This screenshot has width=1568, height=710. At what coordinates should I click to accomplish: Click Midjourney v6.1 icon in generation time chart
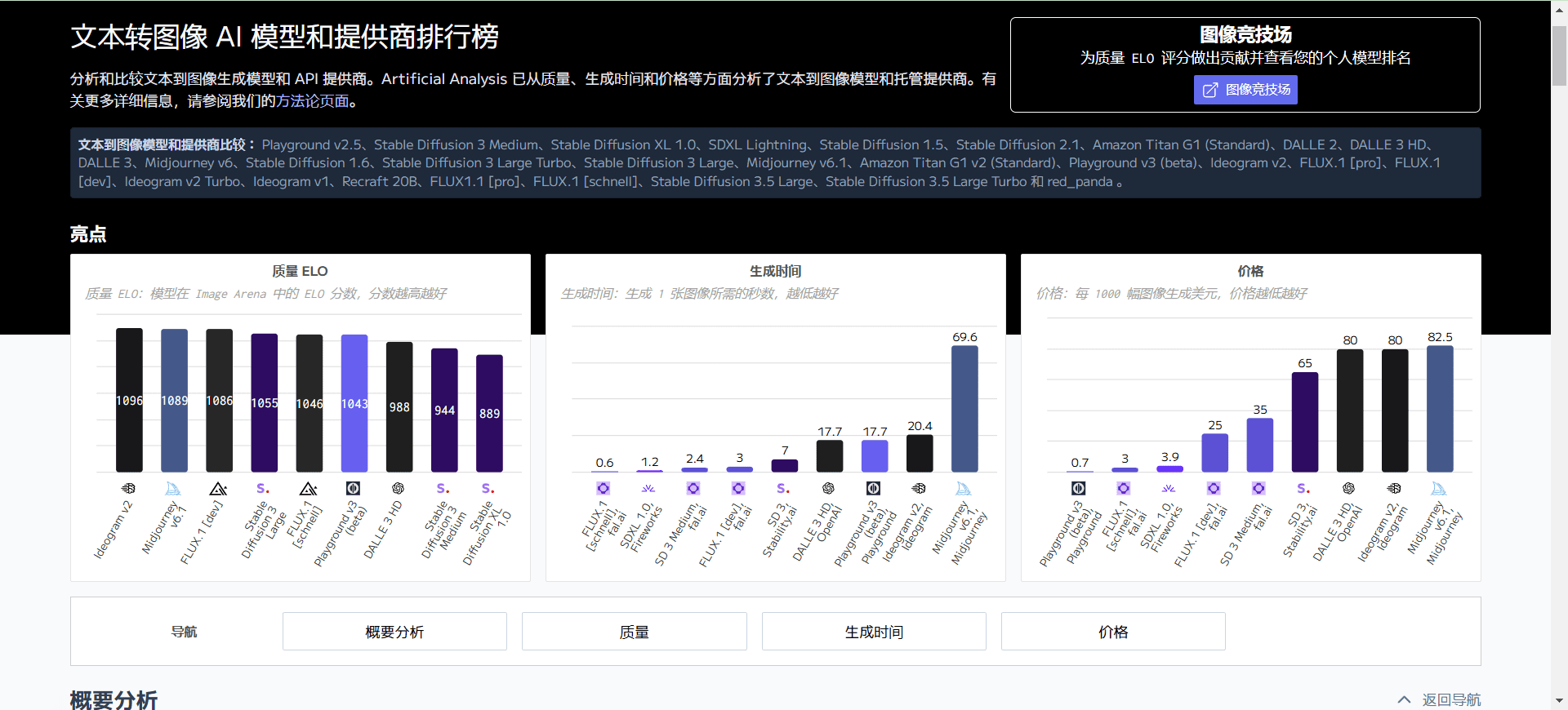click(964, 488)
